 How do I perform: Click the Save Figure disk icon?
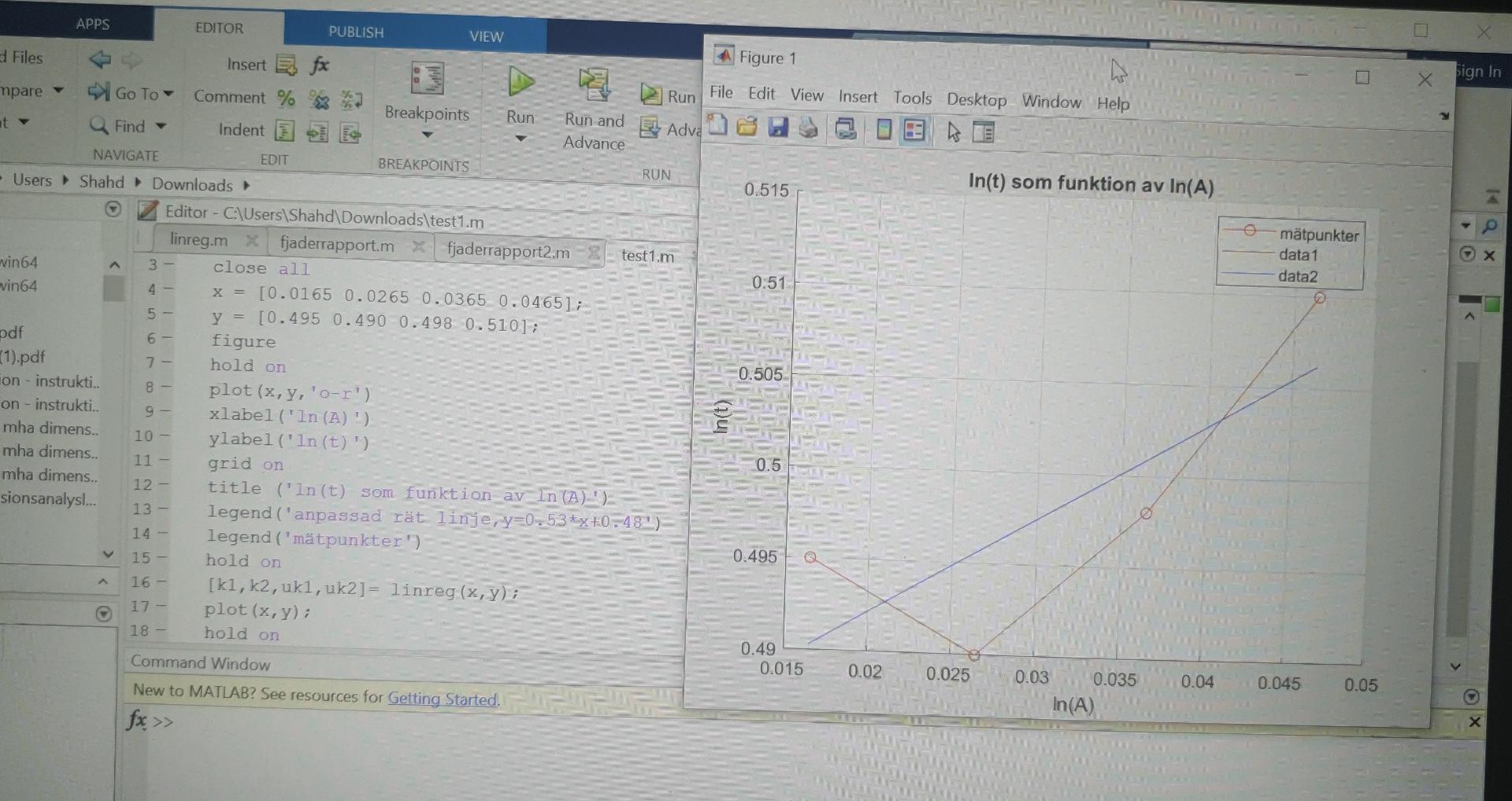777,127
